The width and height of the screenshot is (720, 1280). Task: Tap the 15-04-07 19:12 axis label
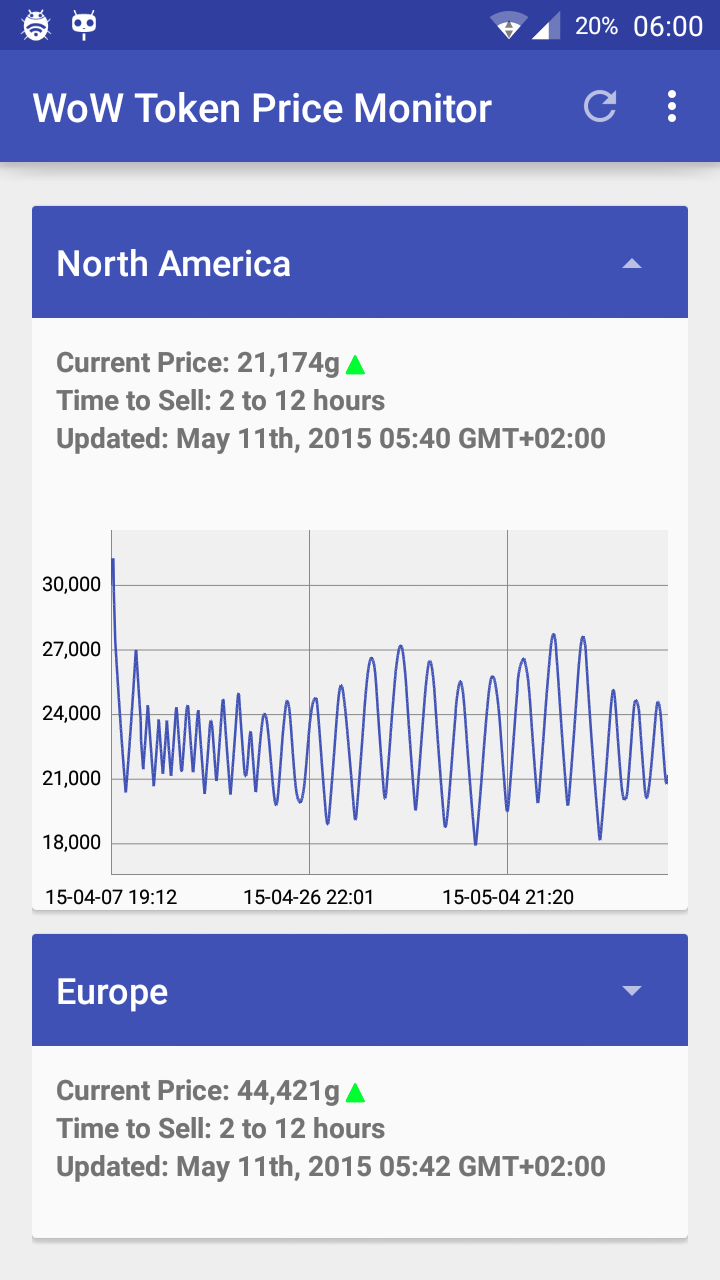[111, 897]
